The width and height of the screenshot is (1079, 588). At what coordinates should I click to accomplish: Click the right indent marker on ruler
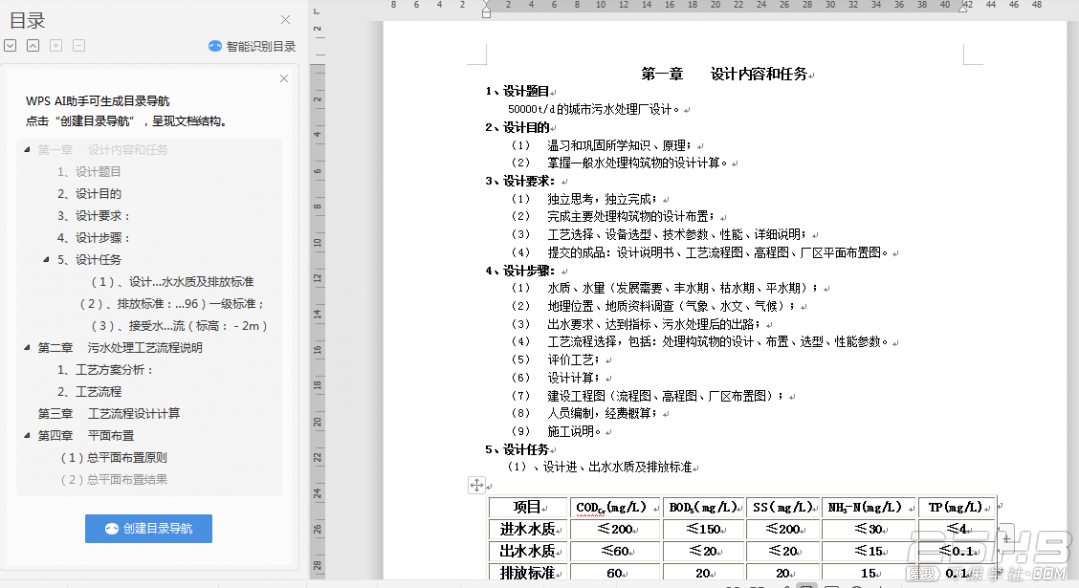964,8
